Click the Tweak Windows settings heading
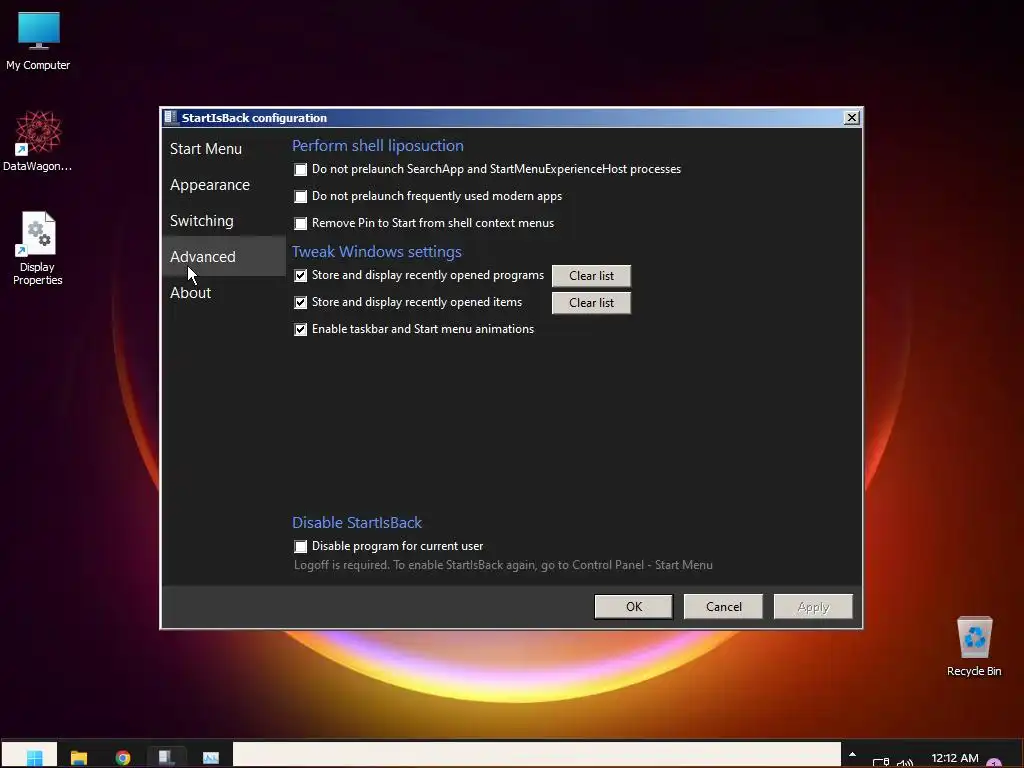Screen dimensions: 1024x768 click(x=377, y=251)
